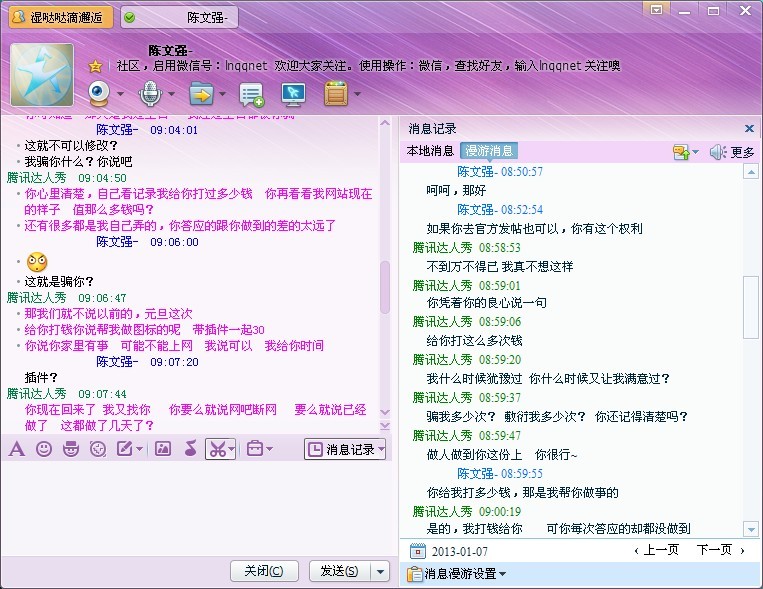This screenshot has width=763, height=589.
Task: Click chat area scroll up arrow
Action: 385,123
